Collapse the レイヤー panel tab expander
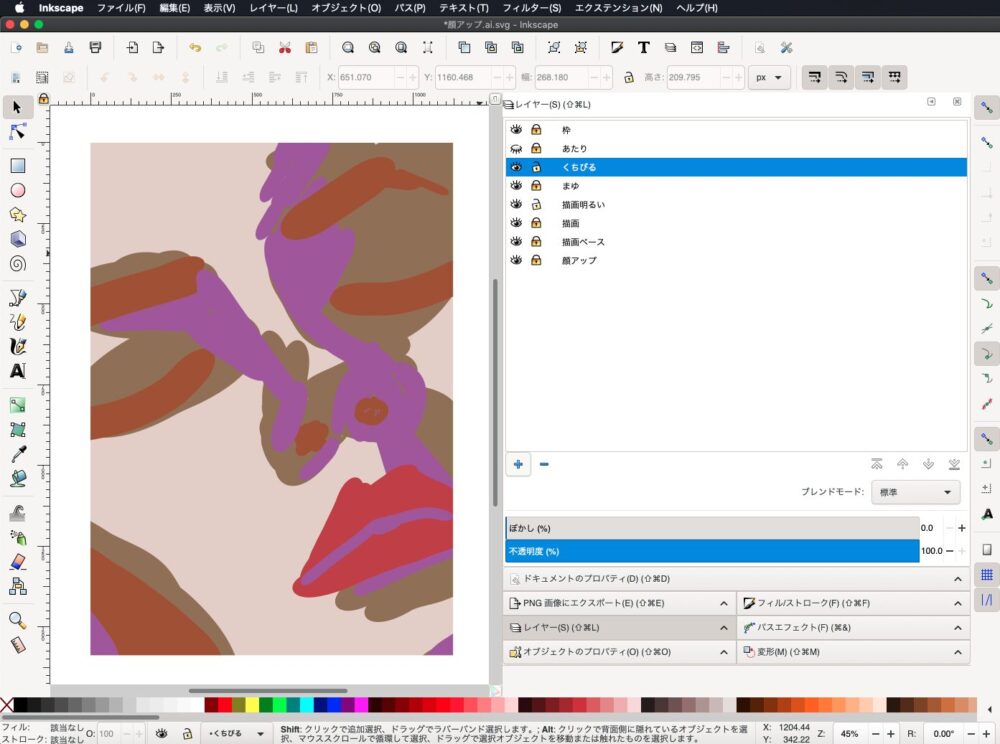Screen dimensions: 1000x744 (724, 628)
